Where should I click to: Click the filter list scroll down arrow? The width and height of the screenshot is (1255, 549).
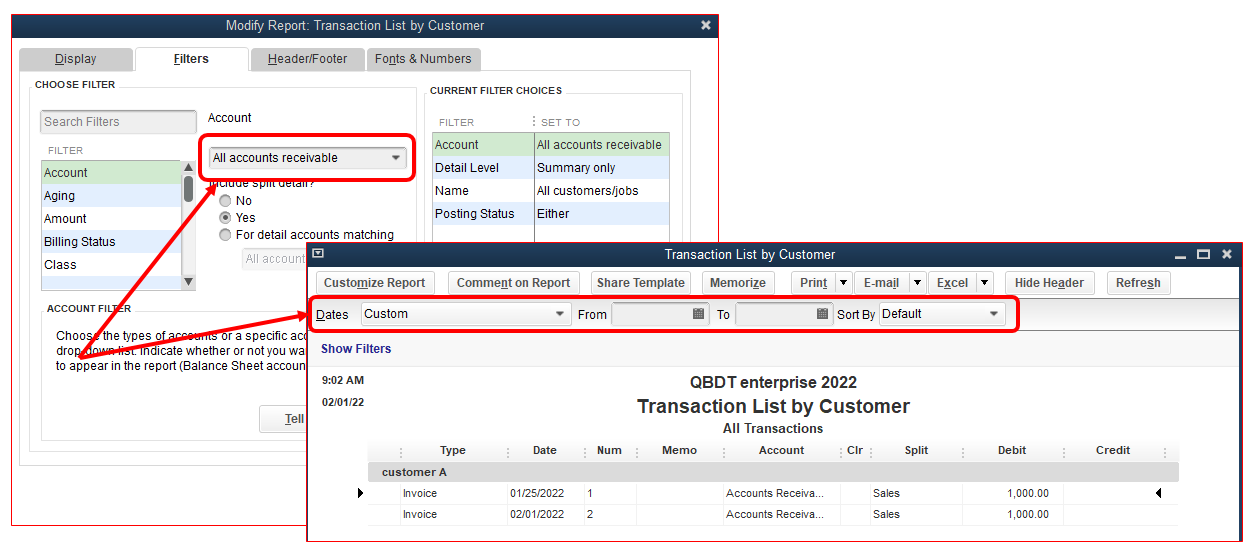tap(189, 283)
